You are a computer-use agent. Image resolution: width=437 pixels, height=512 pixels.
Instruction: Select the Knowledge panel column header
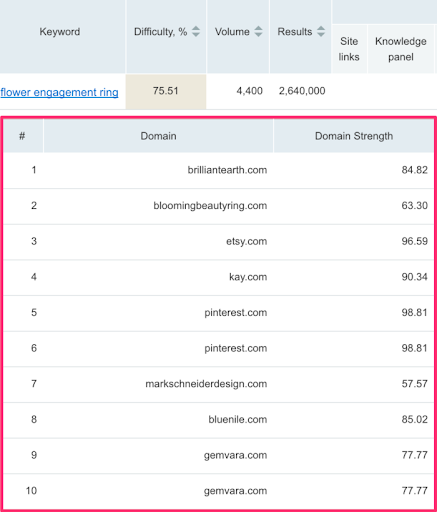(x=401, y=49)
